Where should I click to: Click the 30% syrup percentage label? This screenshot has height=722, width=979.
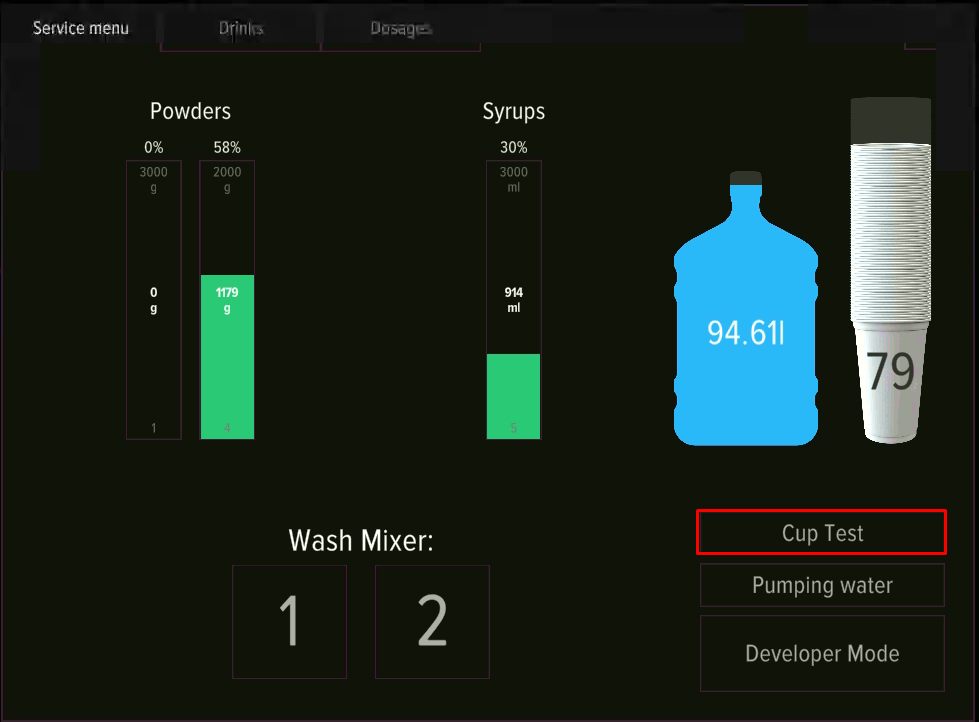(513, 148)
